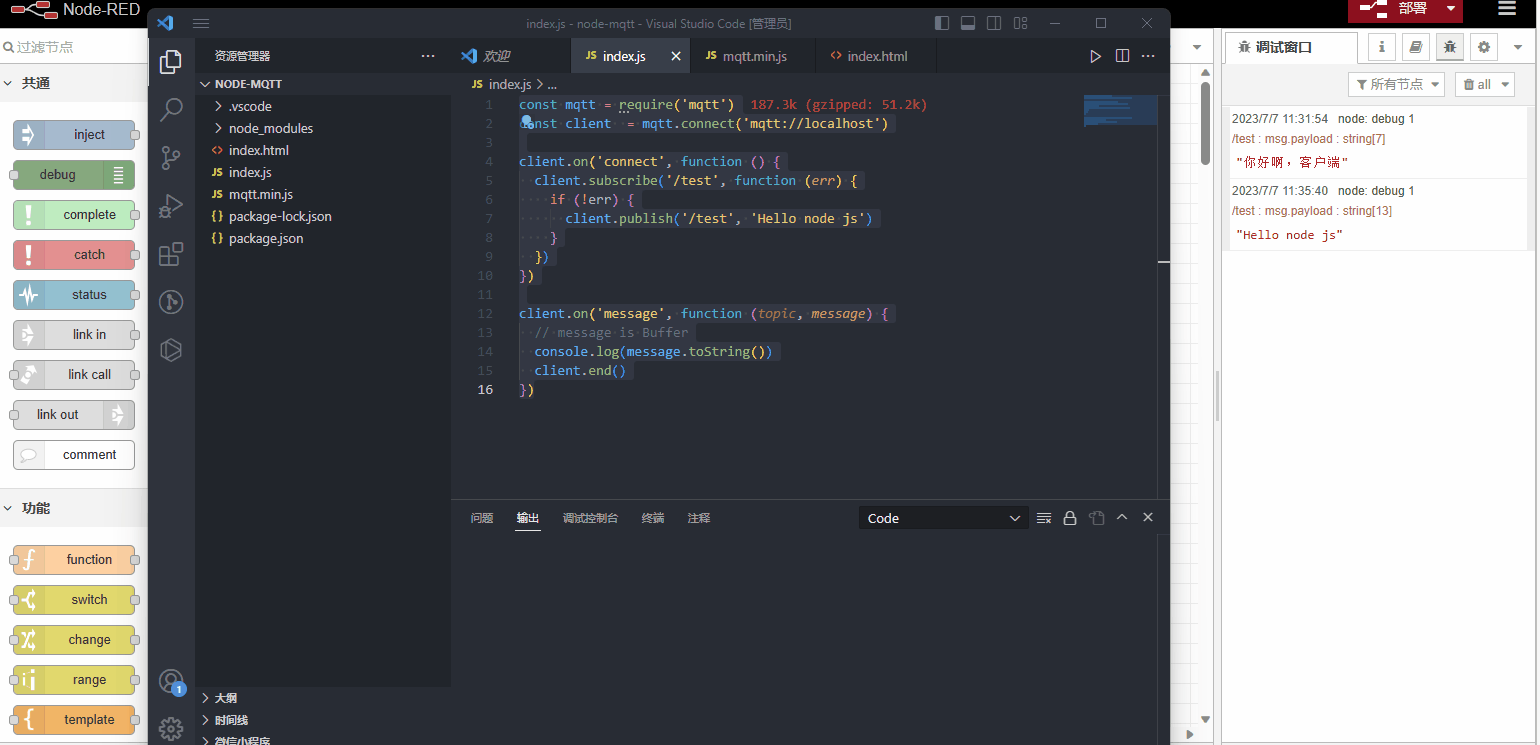1540x745 pixels.
Task: Open the Comments panel tab
Action: [699, 518]
